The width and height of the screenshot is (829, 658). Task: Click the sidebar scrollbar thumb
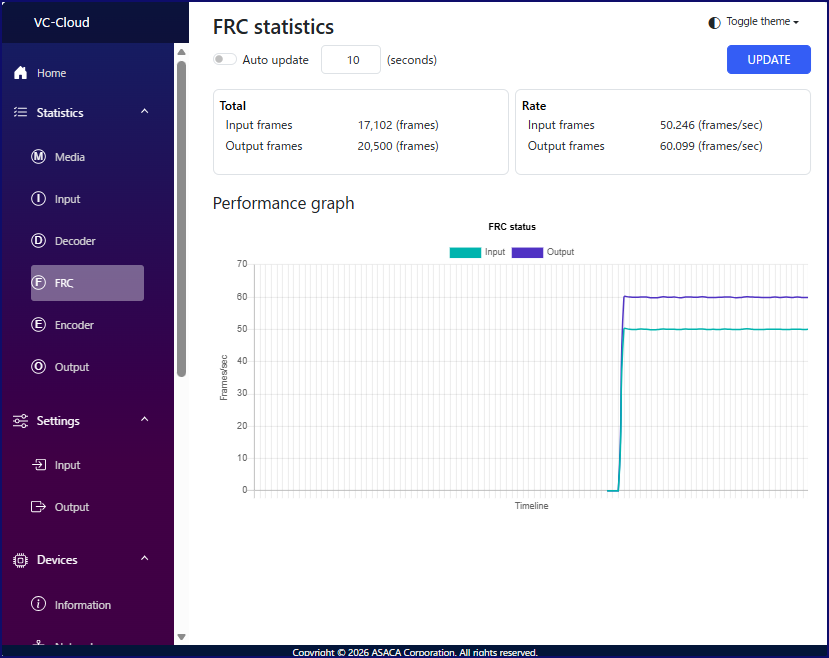(x=181, y=219)
